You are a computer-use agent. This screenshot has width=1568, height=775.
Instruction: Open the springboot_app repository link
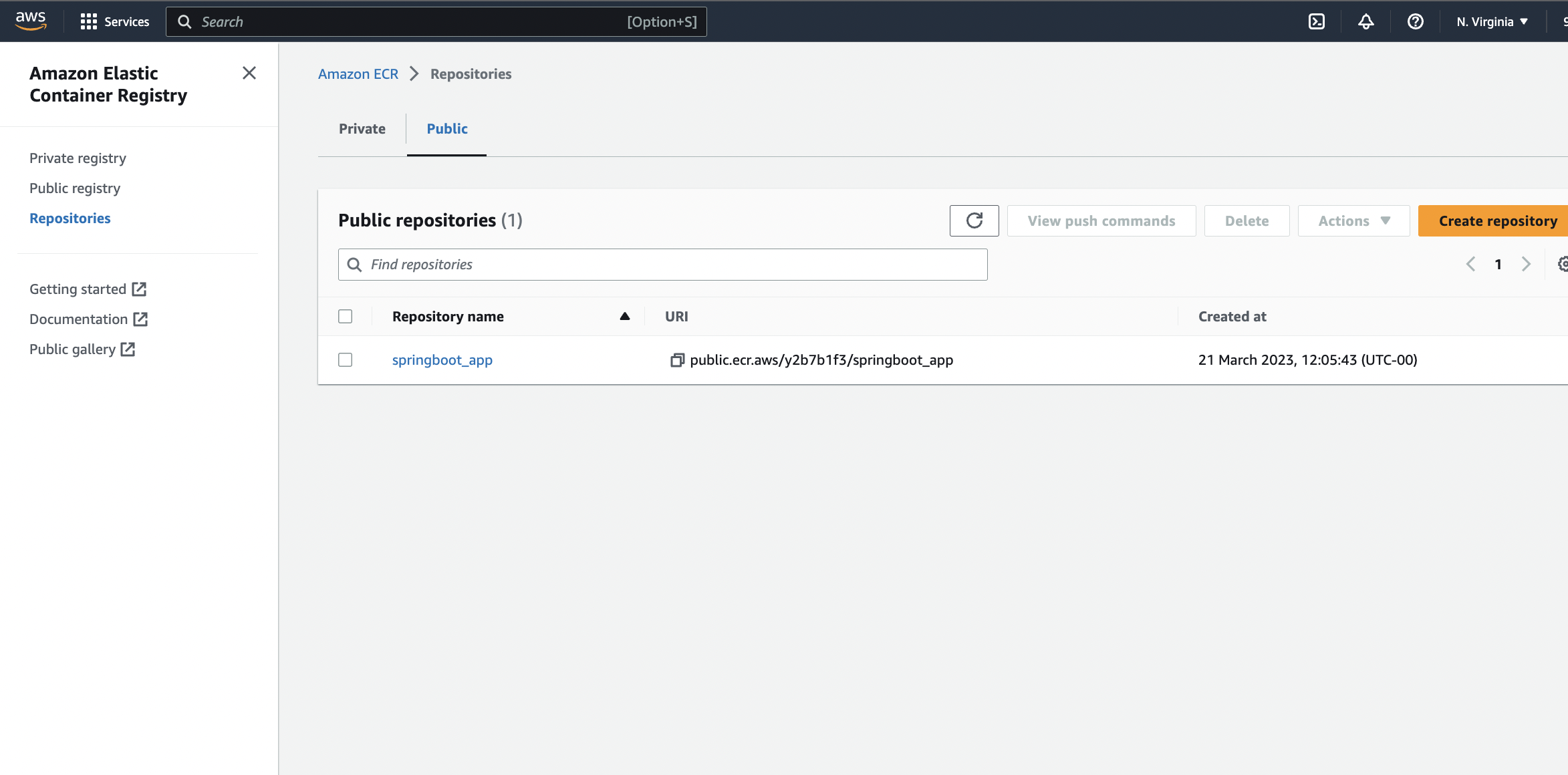pos(442,360)
